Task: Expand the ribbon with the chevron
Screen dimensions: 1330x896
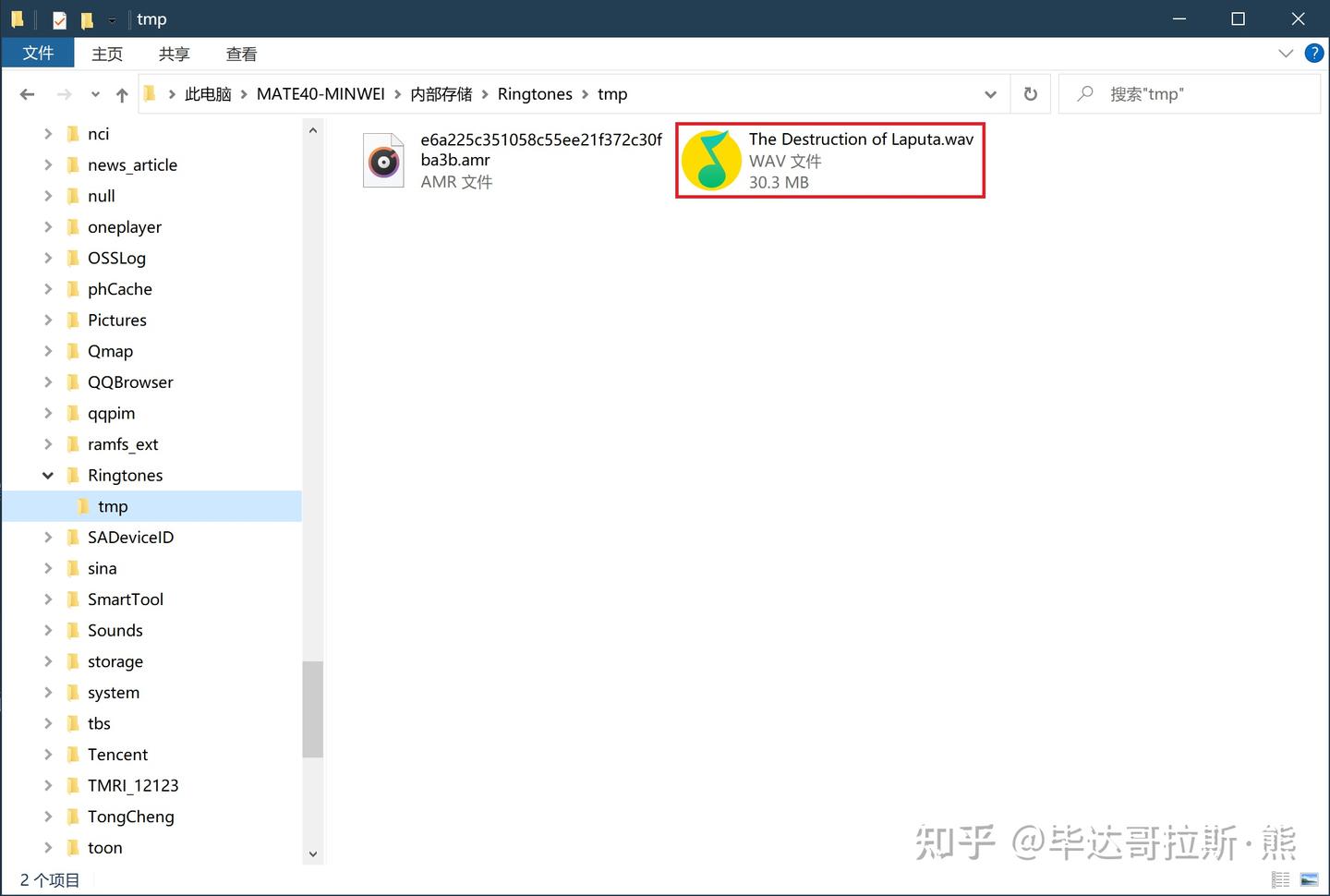Action: pos(1285,54)
